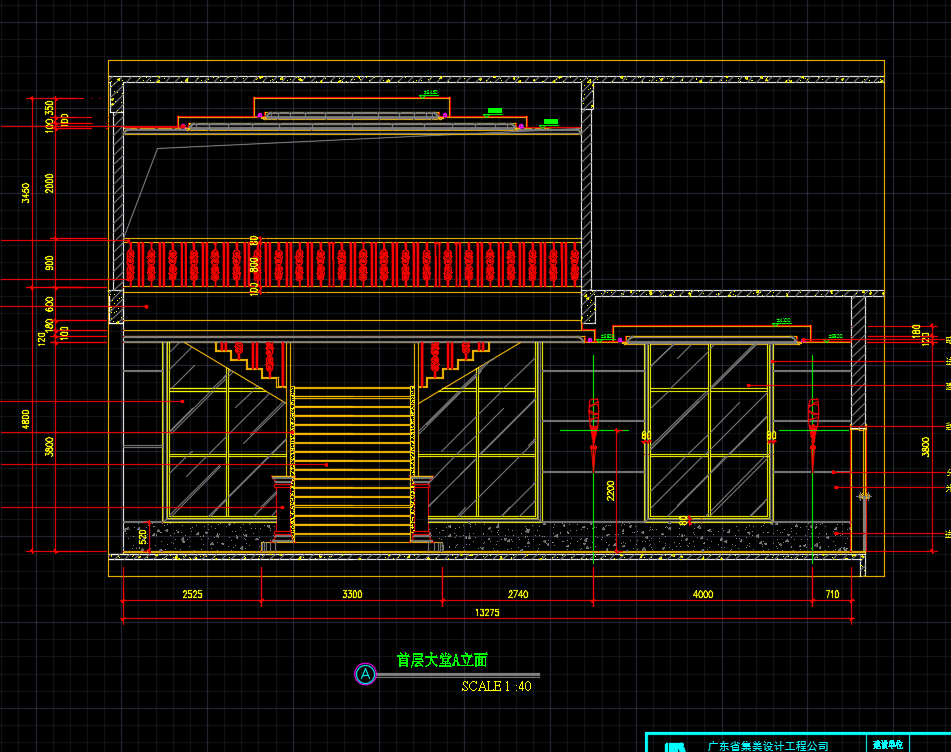Select the vertical 3450 dimension text
The width and height of the screenshot is (951, 752).
27,191
